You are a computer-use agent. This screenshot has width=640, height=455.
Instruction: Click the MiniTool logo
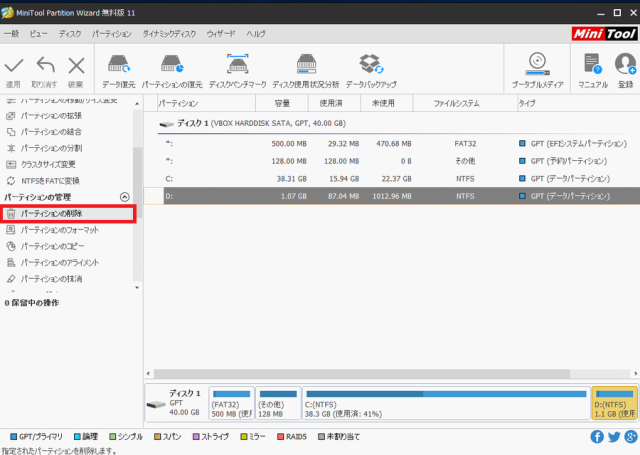tap(604, 33)
